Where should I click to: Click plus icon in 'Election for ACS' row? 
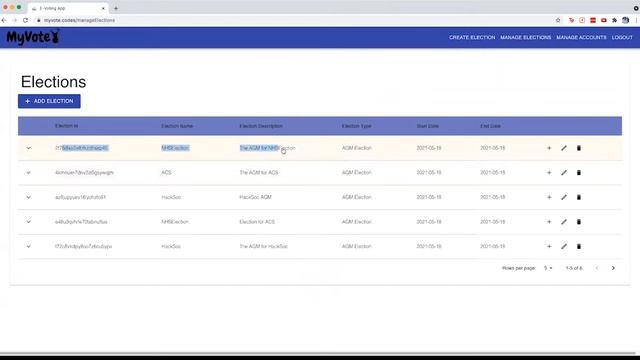pos(549,222)
